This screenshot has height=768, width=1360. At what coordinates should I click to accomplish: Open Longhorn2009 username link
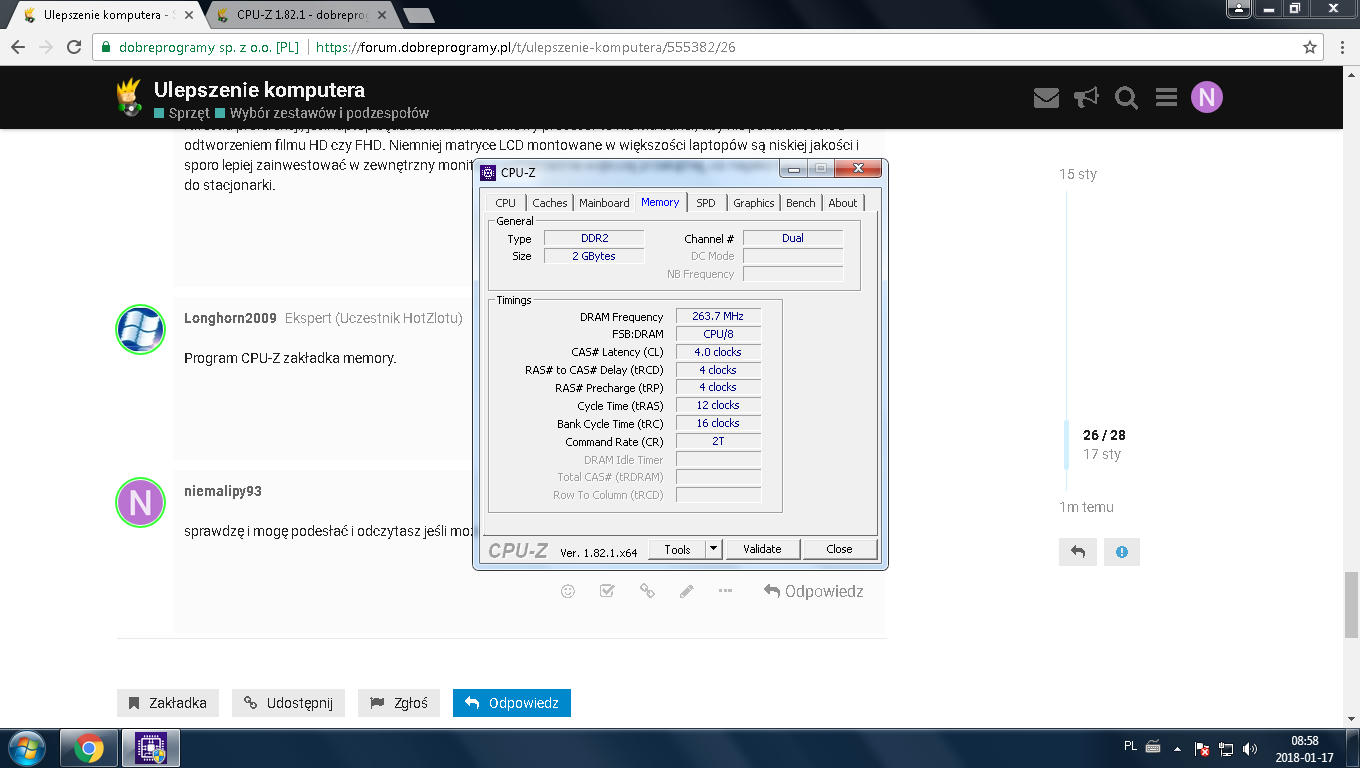[230, 318]
